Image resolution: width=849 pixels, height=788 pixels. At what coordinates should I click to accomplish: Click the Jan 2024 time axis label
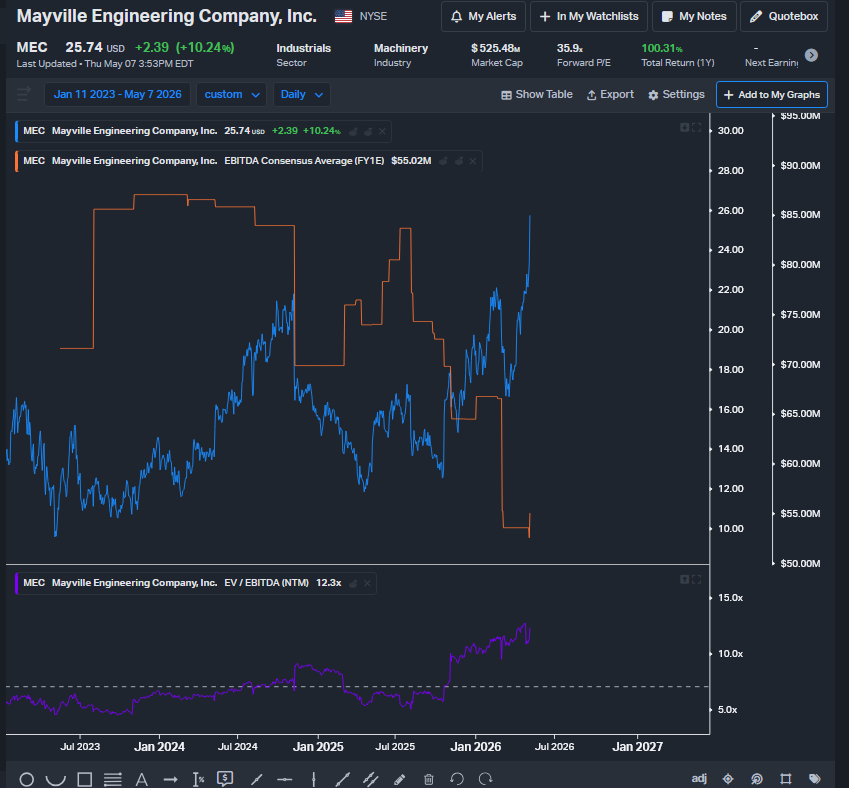point(159,747)
